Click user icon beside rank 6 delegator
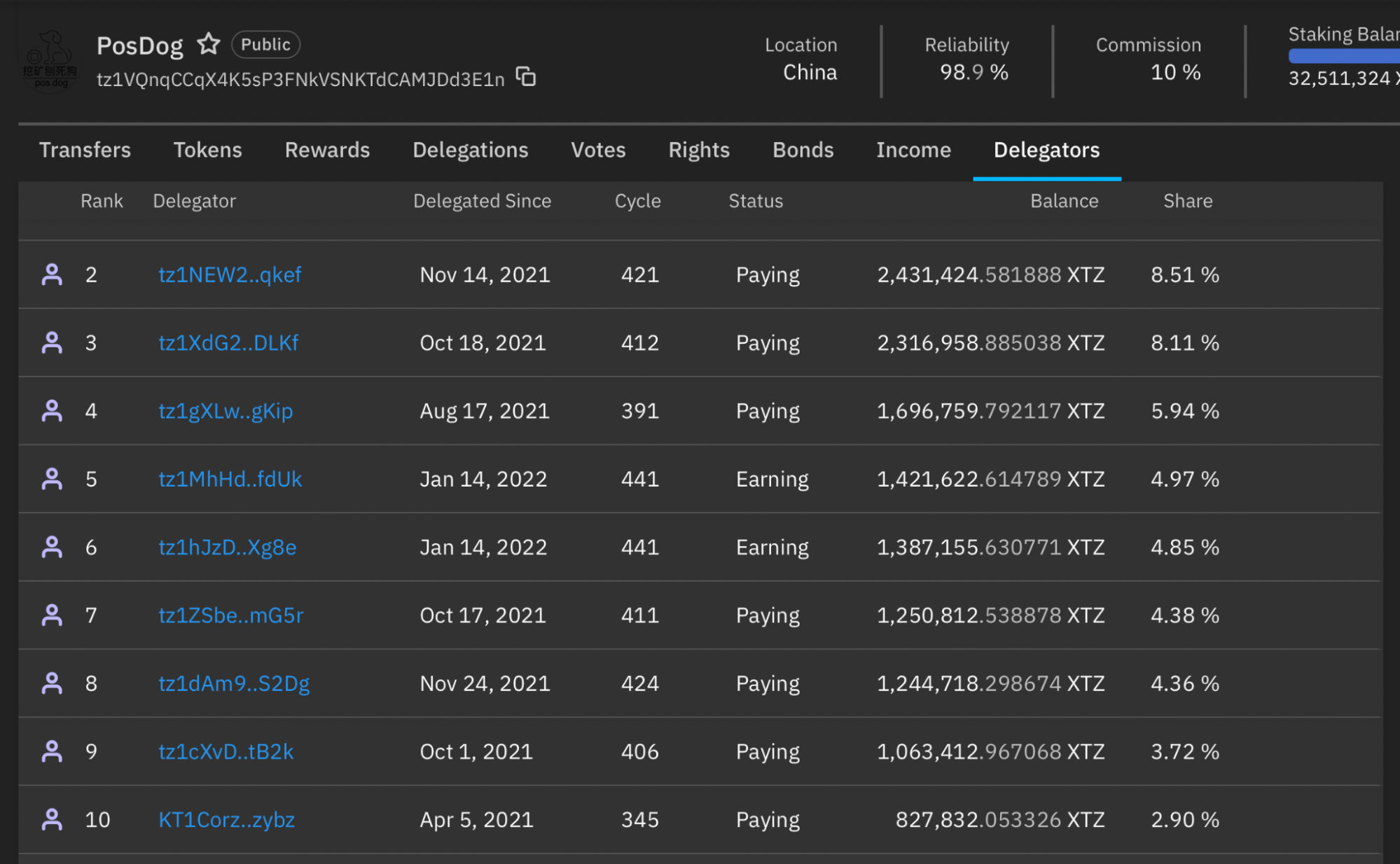 [x=52, y=547]
